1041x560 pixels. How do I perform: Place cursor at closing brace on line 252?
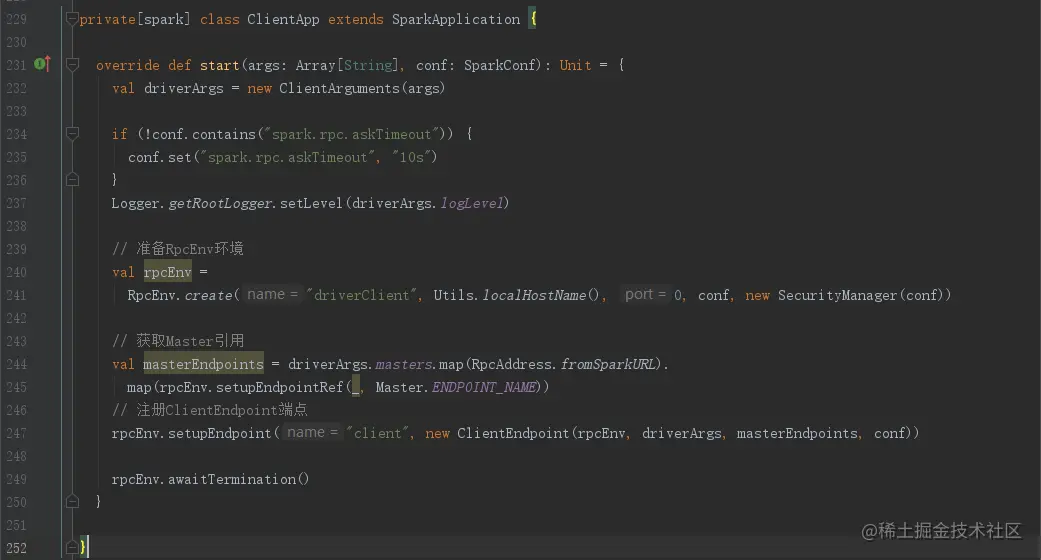pyautogui.click(x=83, y=547)
